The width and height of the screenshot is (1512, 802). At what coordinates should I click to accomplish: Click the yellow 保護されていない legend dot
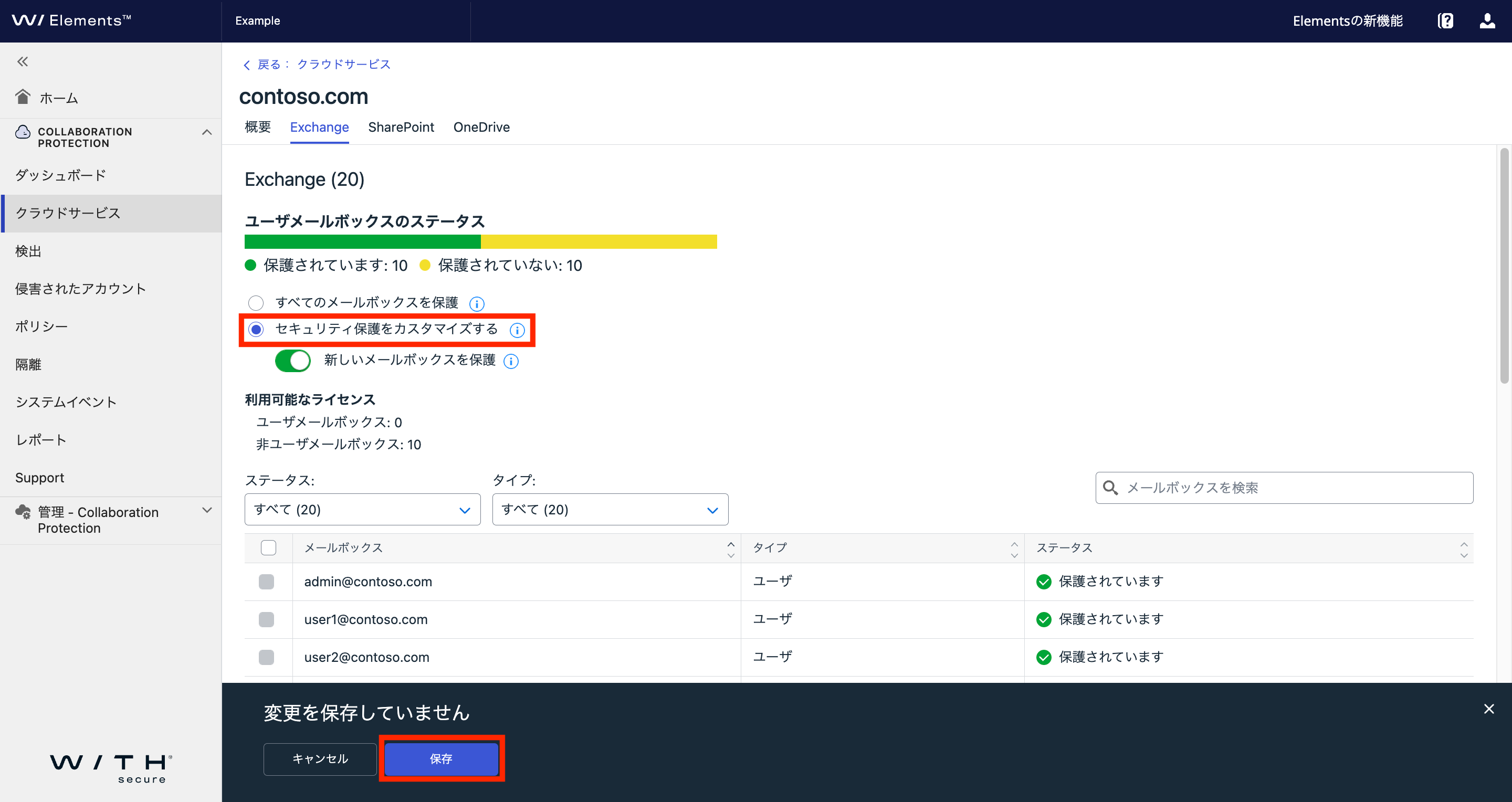point(425,265)
